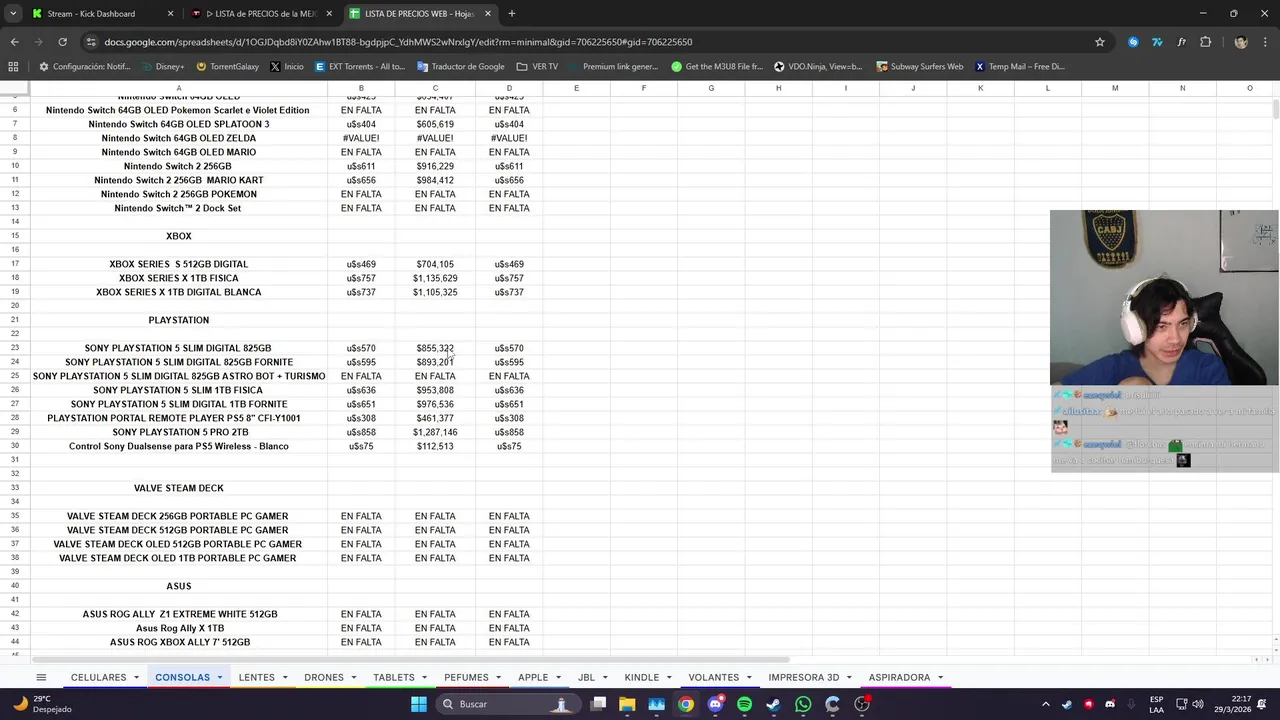
Task: Switch to the VOLANTES sheet
Action: click(714, 677)
